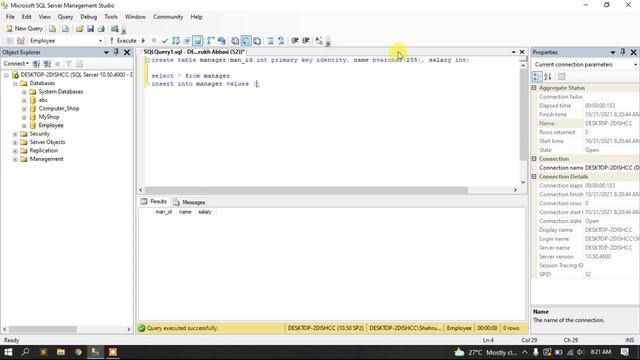Image resolution: width=640 pixels, height=360 pixels.
Task: Click the Filter icon in Object Explorer
Action: click(x=69, y=64)
